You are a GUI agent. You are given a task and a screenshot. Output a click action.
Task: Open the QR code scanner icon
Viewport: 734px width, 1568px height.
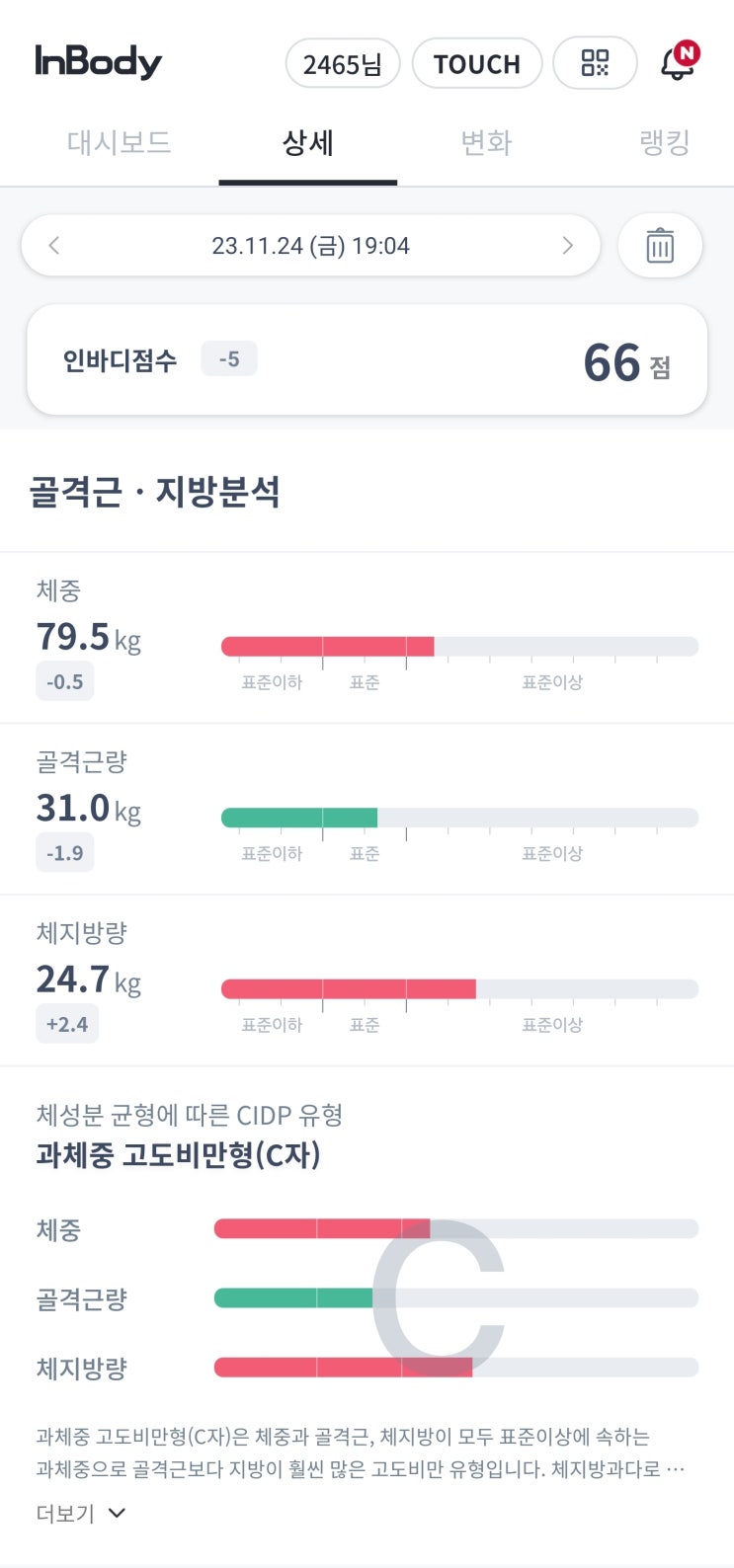point(595,64)
